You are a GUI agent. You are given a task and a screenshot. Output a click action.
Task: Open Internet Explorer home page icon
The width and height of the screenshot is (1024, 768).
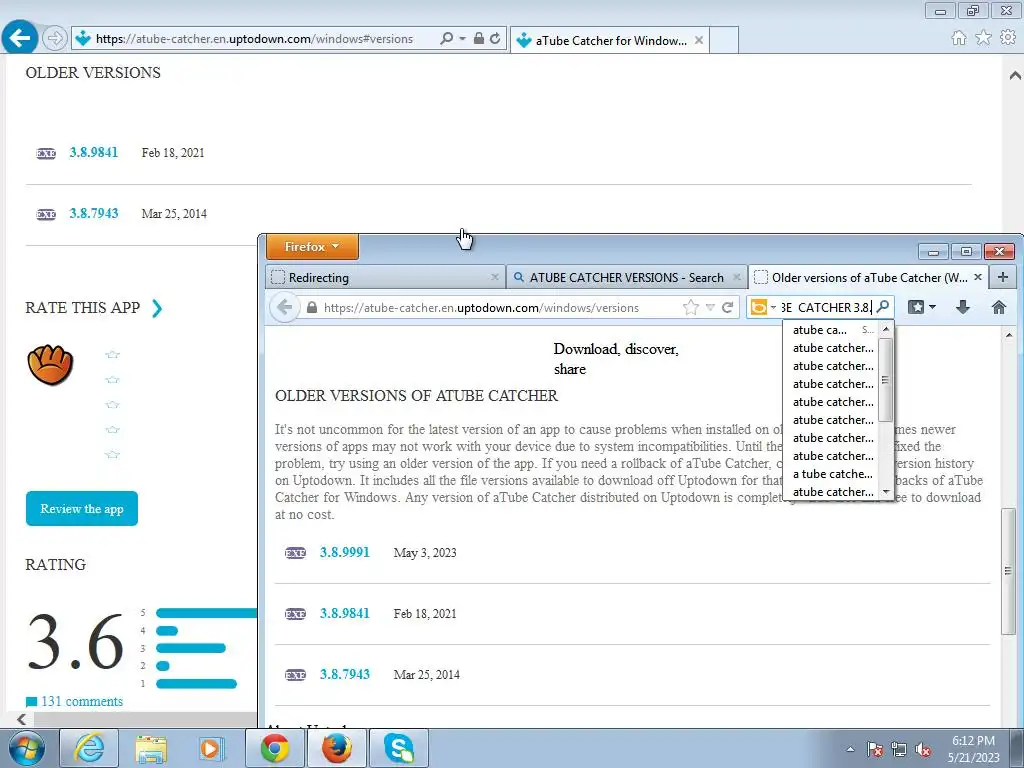[959, 38]
